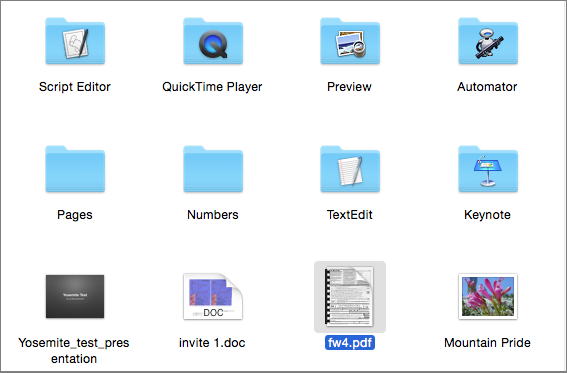Click the "Script Editor" label
Viewport: 567px width, 373px height.
[74, 87]
